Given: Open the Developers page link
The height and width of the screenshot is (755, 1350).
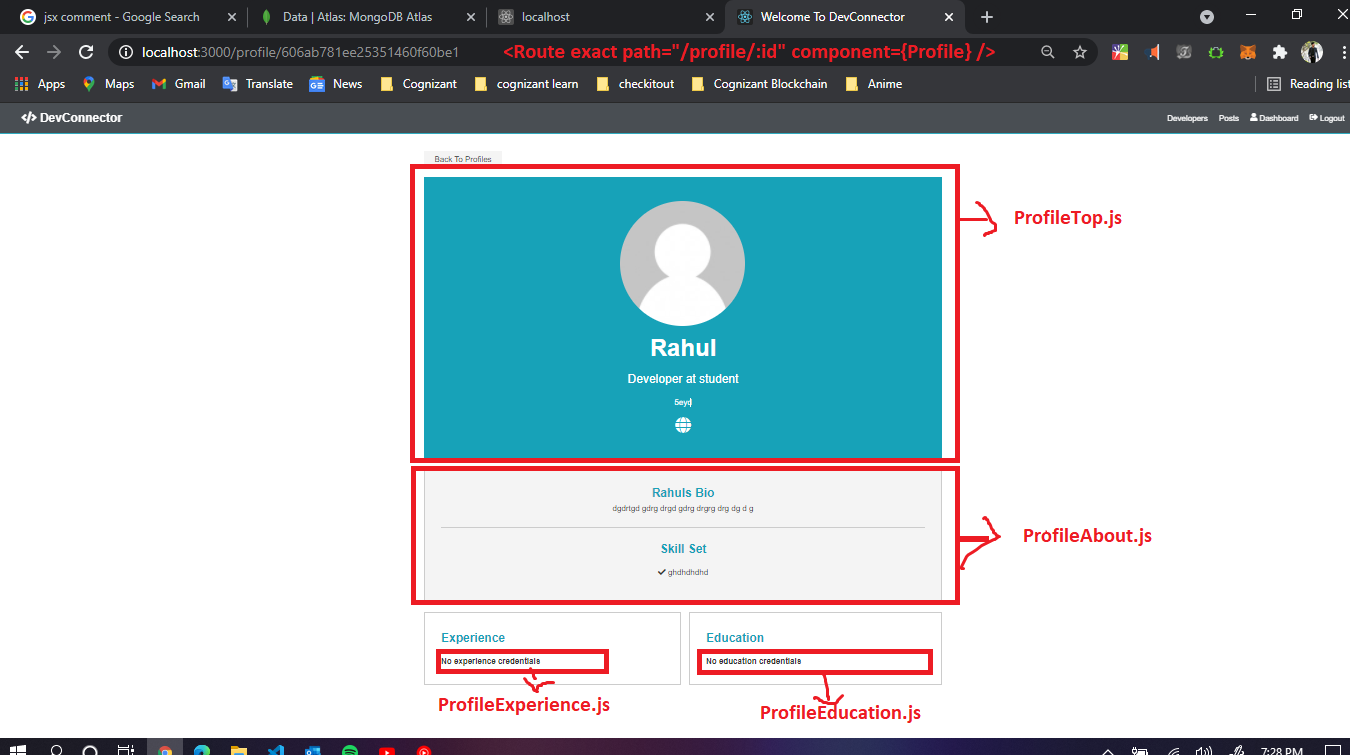Looking at the screenshot, I should pyautogui.click(x=1187, y=118).
